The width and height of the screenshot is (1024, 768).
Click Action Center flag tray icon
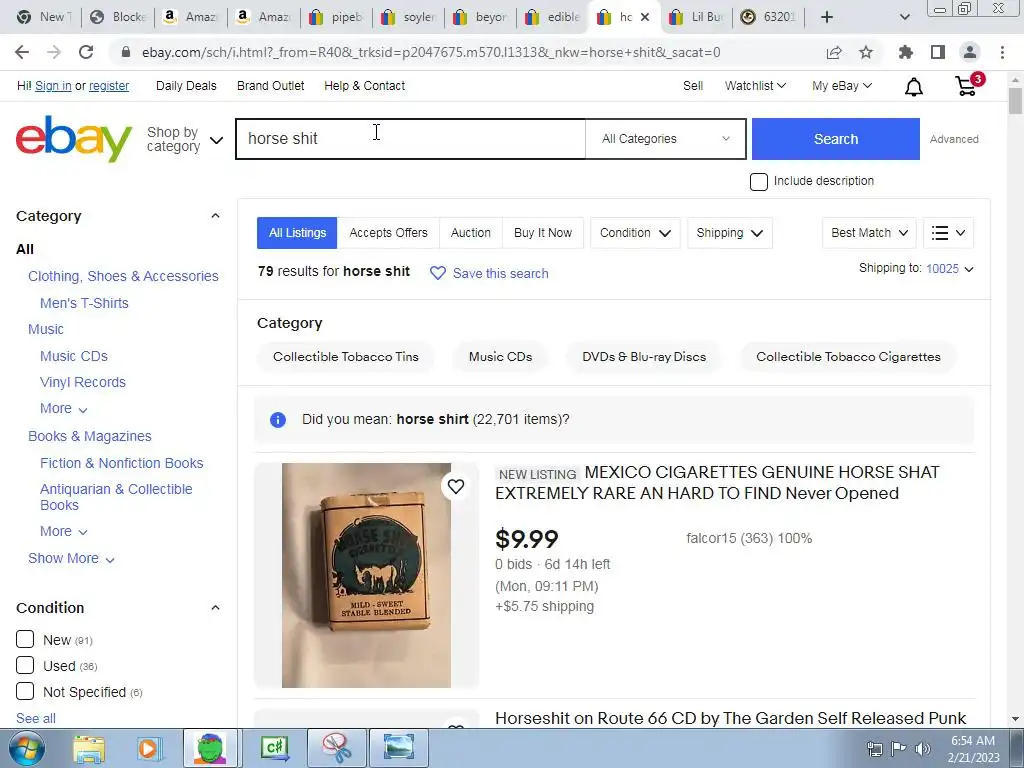coord(899,749)
